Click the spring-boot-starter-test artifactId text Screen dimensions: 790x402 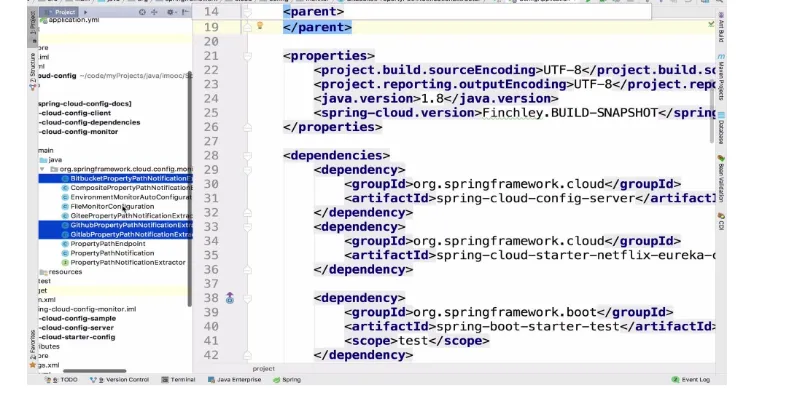coord(528,326)
